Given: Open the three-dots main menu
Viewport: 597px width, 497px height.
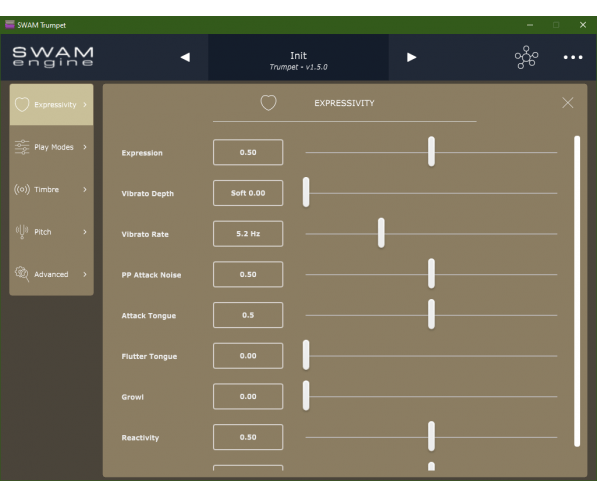Looking at the screenshot, I should (x=573, y=57).
